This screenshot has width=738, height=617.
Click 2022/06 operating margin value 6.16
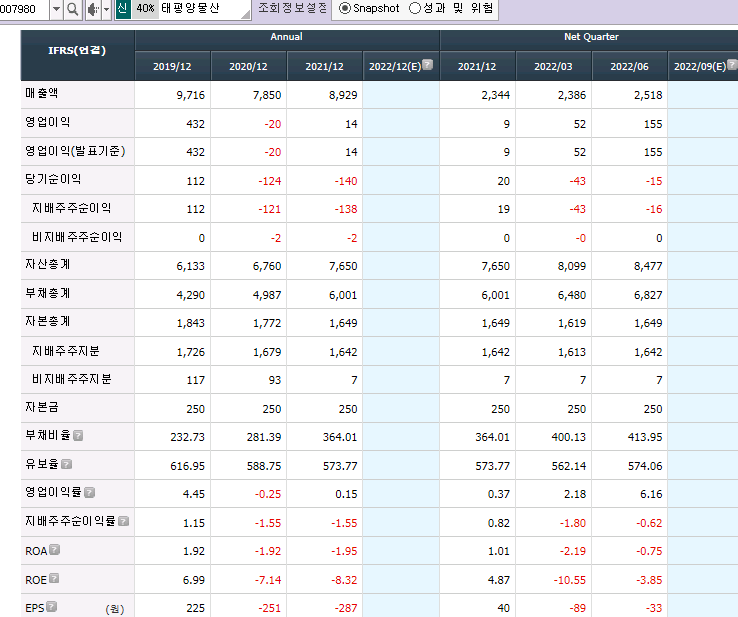click(x=651, y=494)
